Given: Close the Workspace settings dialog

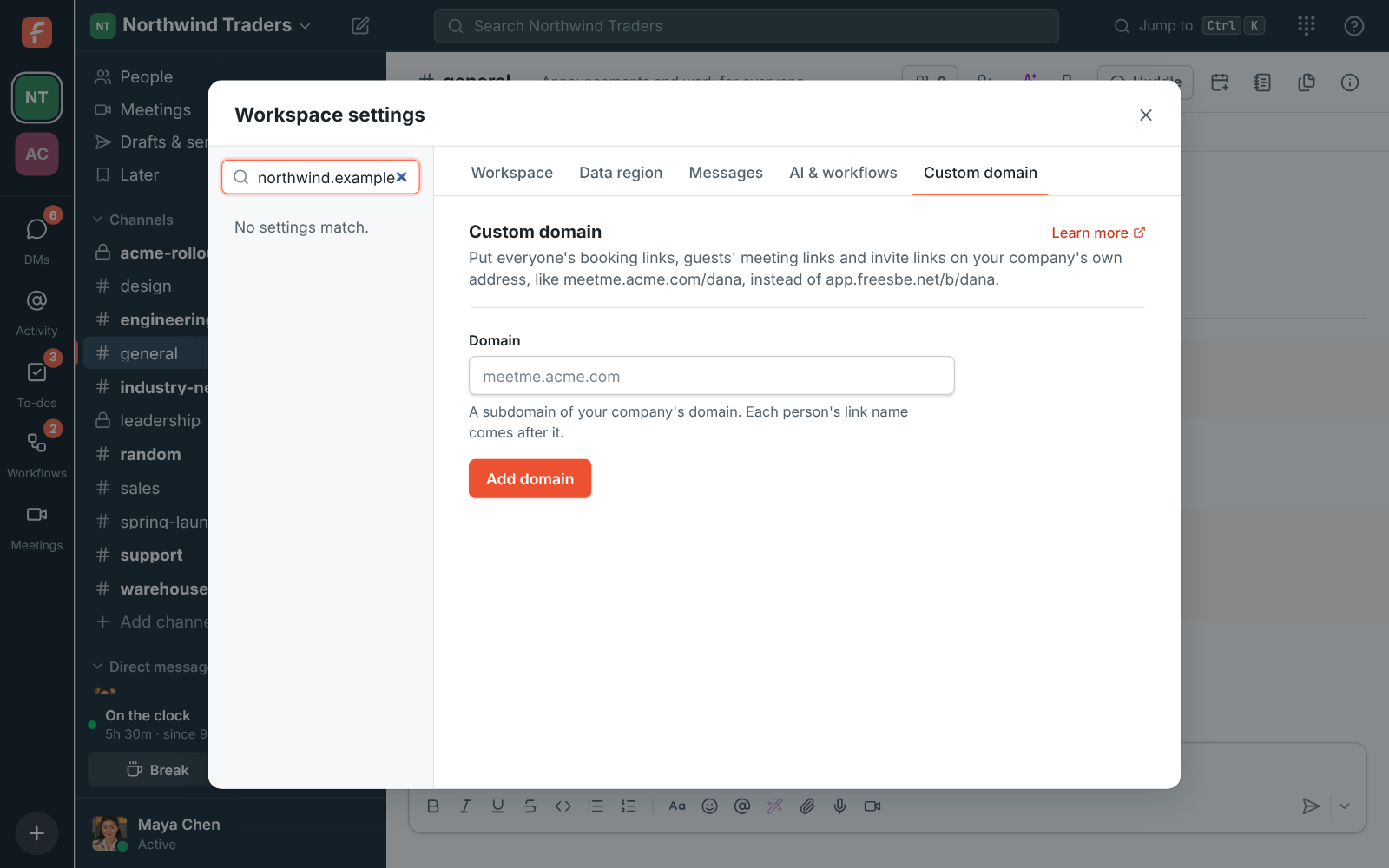Looking at the screenshot, I should click(x=1146, y=115).
